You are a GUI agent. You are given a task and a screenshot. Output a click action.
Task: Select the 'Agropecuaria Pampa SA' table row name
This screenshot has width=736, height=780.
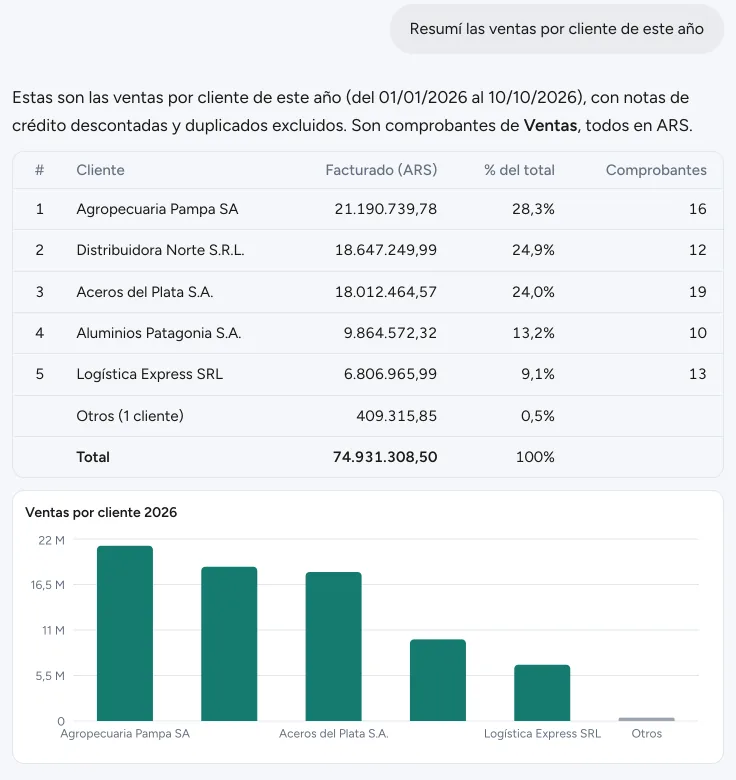(157, 209)
